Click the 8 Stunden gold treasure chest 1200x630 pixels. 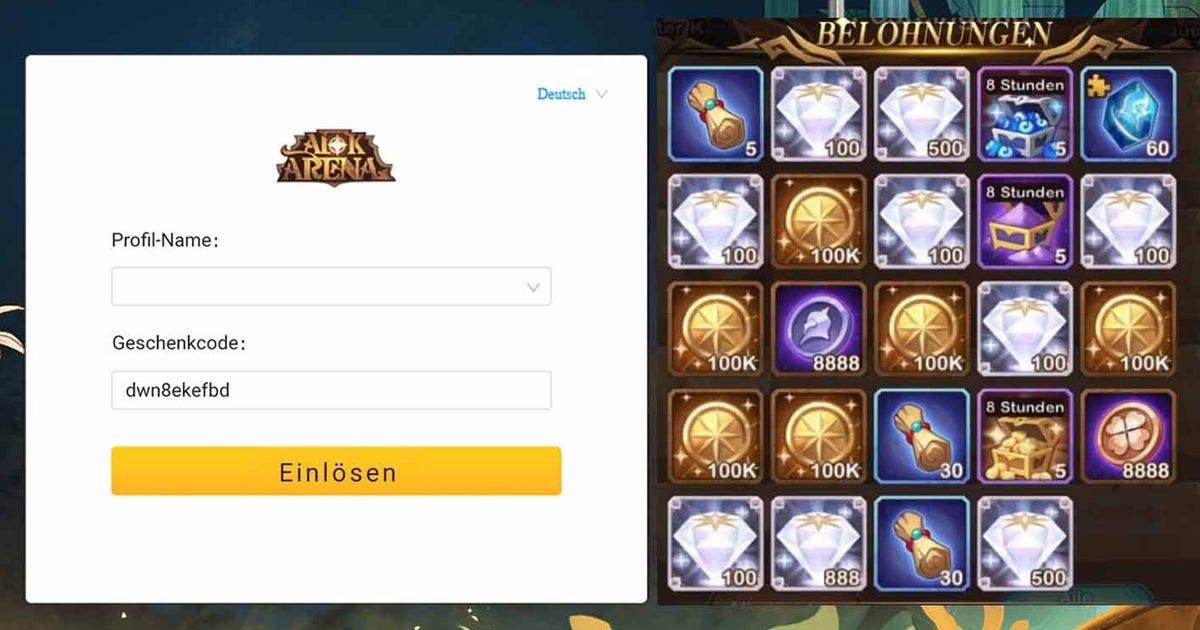click(1025, 437)
